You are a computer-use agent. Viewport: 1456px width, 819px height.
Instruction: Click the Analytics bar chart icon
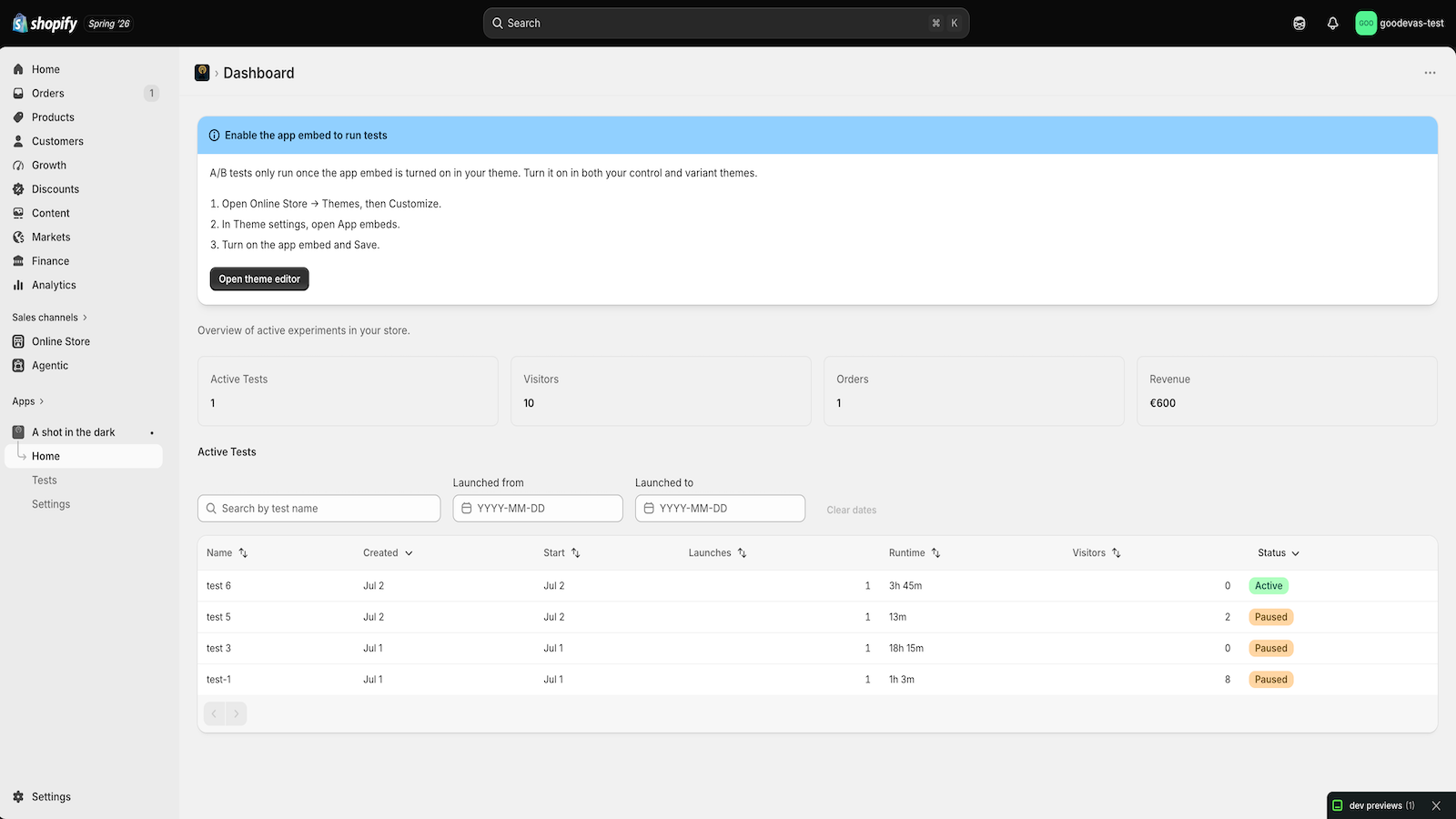point(18,285)
